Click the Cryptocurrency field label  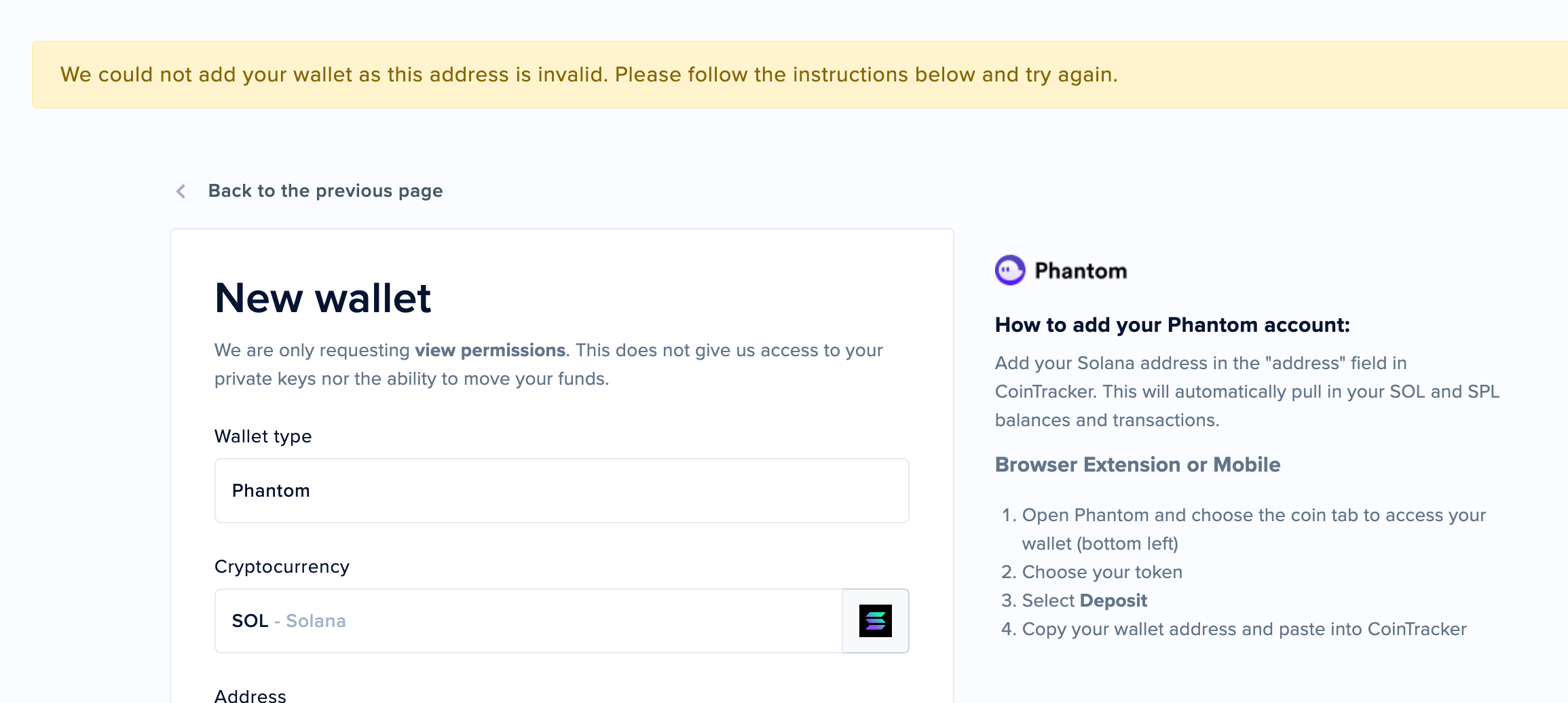click(282, 567)
